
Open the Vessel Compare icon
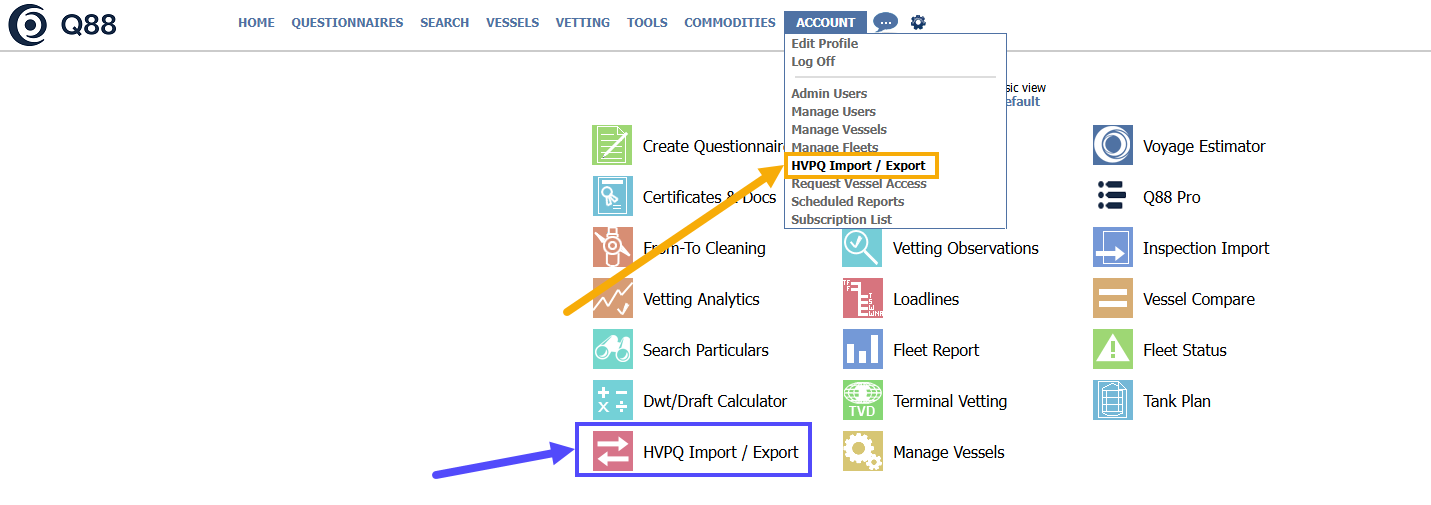point(1112,299)
